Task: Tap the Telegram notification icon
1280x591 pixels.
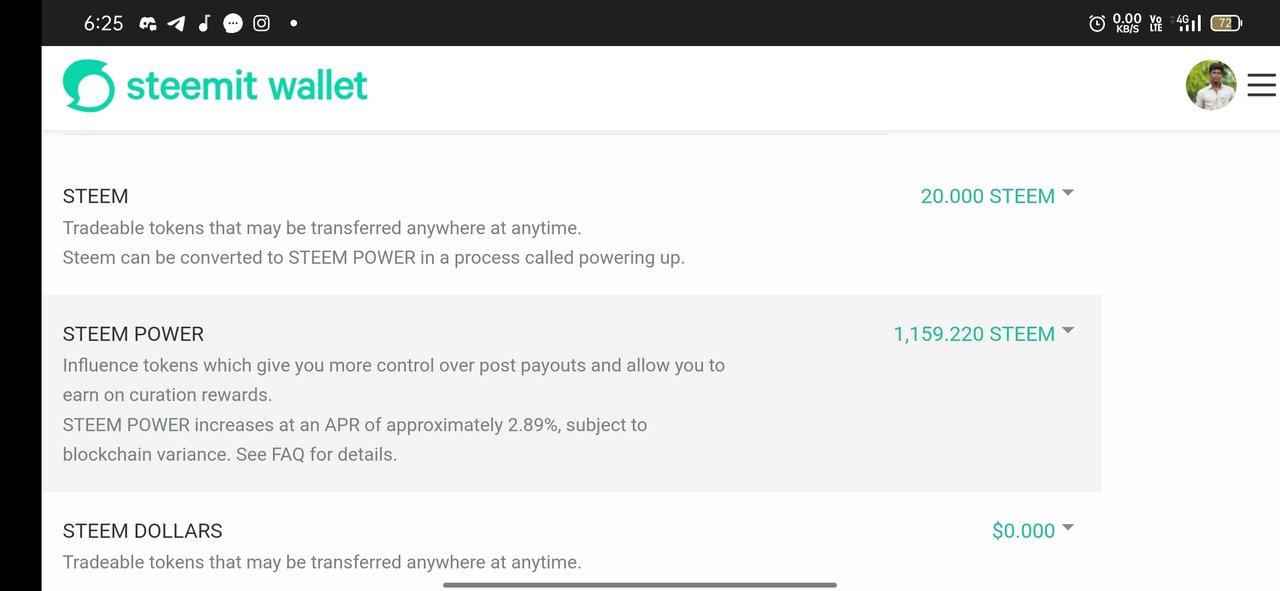Action: point(176,23)
